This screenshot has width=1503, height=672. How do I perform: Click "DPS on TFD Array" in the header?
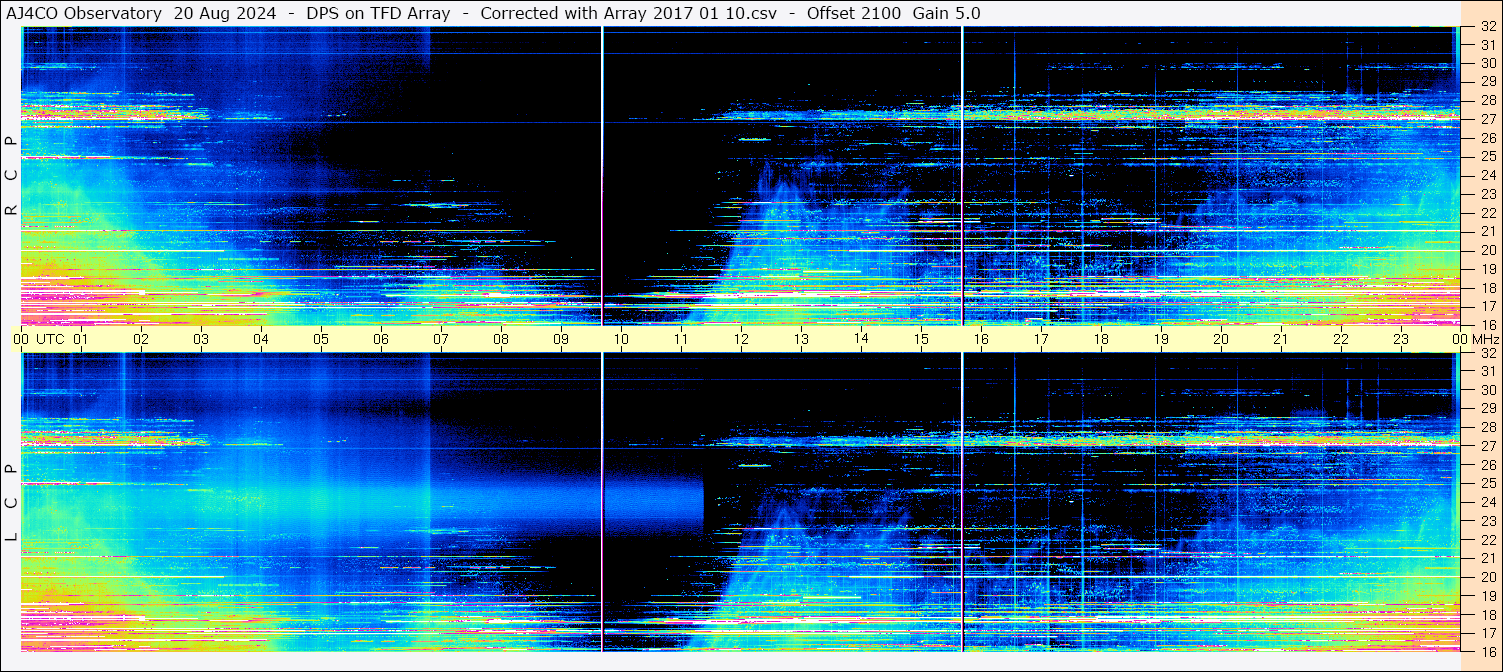point(379,13)
